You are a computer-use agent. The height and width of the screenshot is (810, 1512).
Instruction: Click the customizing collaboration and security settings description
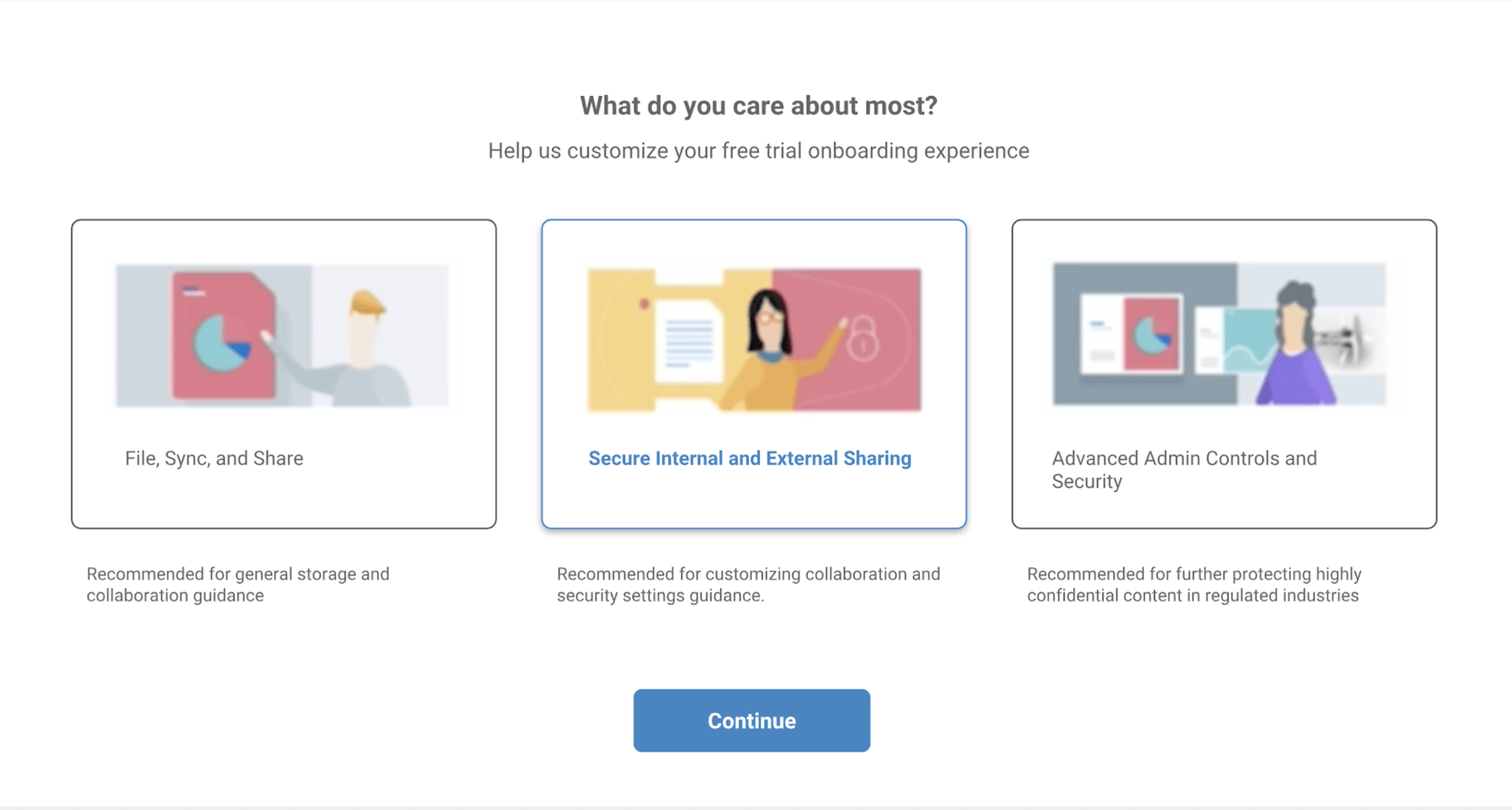coord(748,585)
